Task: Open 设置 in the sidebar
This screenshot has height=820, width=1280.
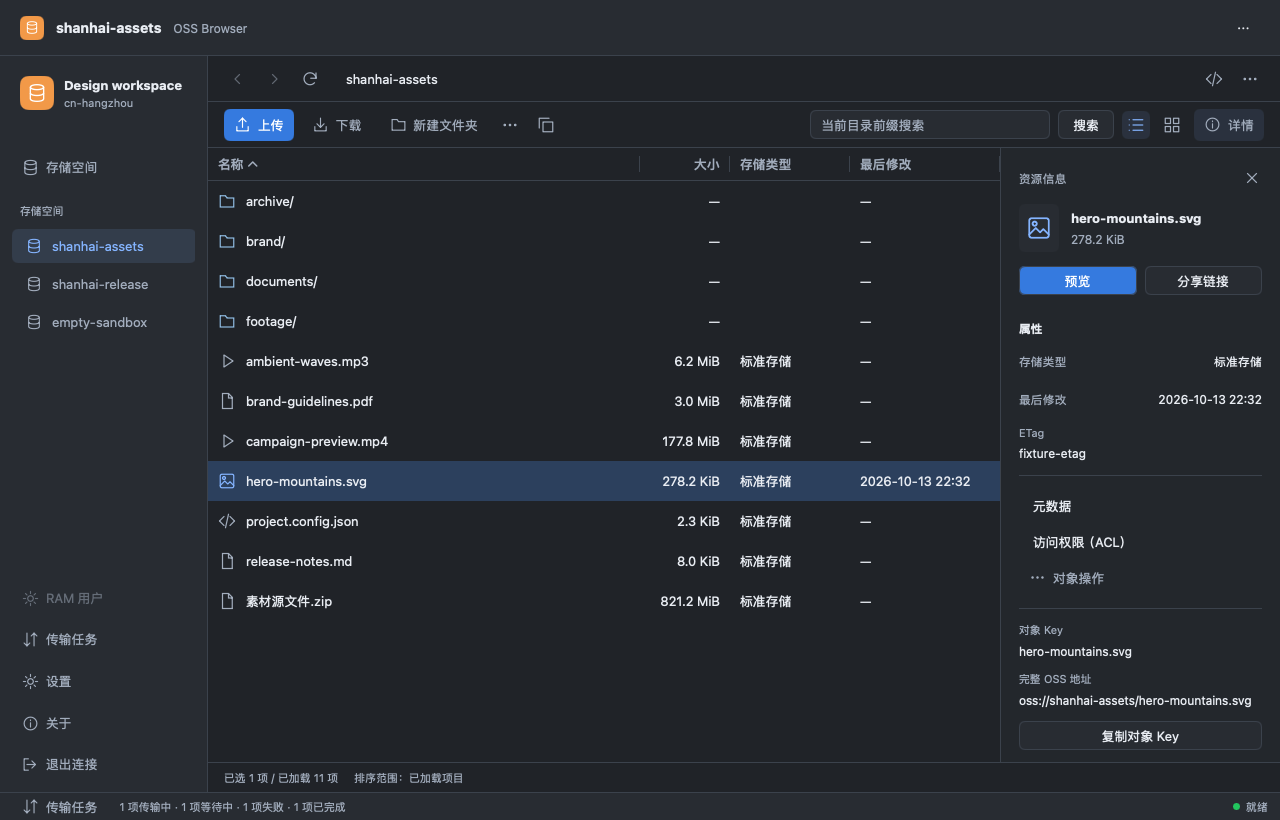Action: pos(103,681)
